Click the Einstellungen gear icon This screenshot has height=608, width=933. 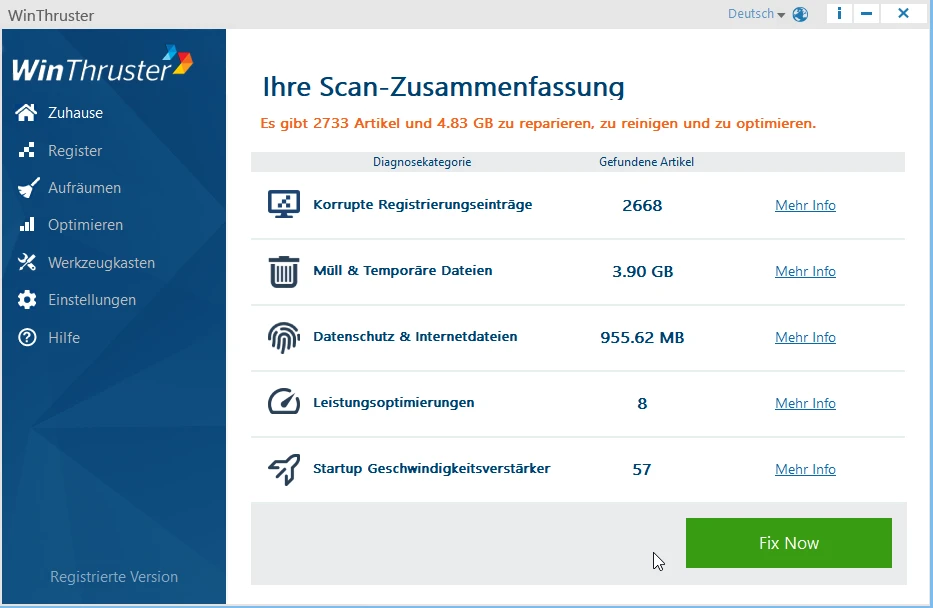pyautogui.click(x=27, y=300)
